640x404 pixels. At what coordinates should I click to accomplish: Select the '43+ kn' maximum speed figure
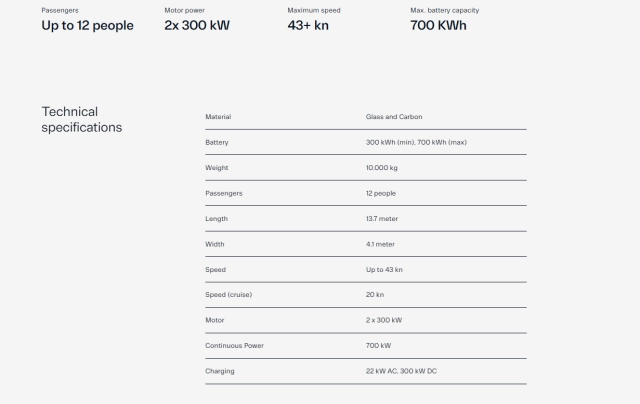coord(308,25)
